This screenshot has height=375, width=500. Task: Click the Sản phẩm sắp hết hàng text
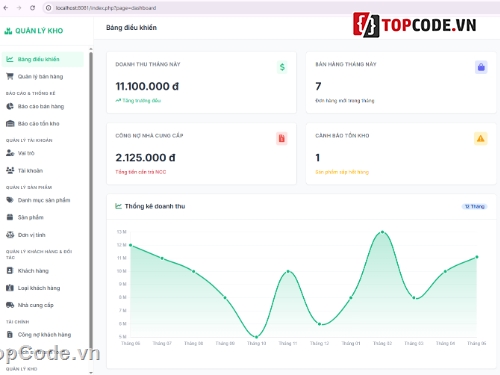tap(342, 172)
